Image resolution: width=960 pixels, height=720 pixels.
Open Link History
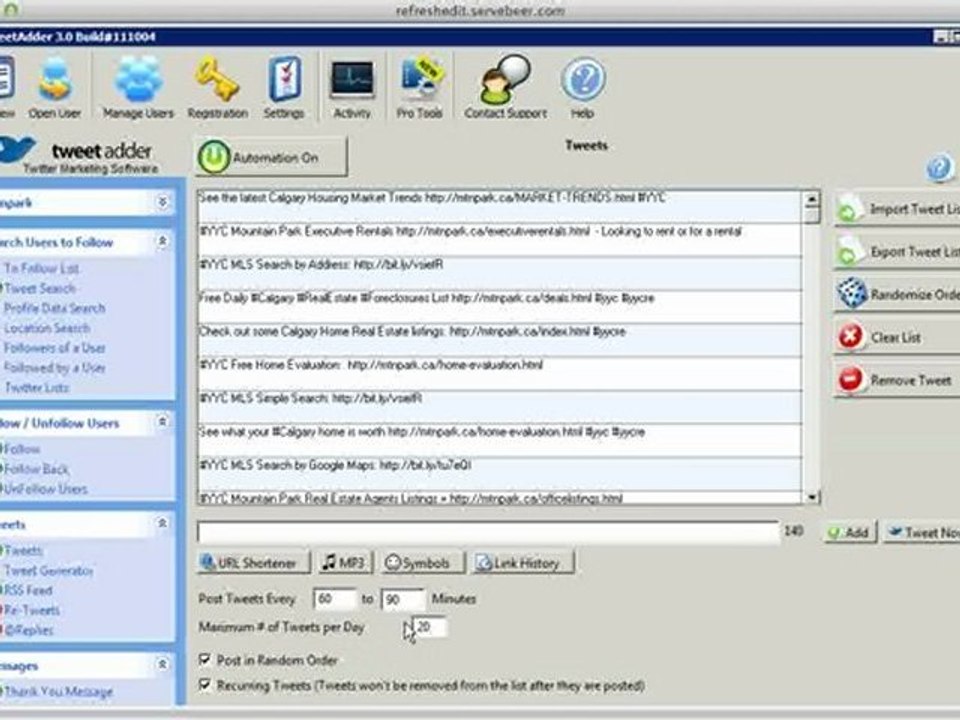point(522,563)
